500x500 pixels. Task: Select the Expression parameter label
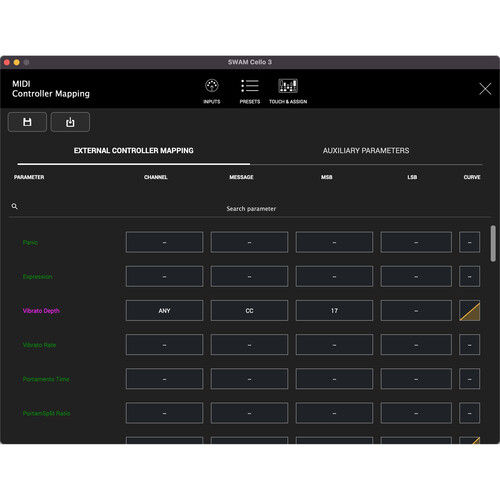coord(37,277)
